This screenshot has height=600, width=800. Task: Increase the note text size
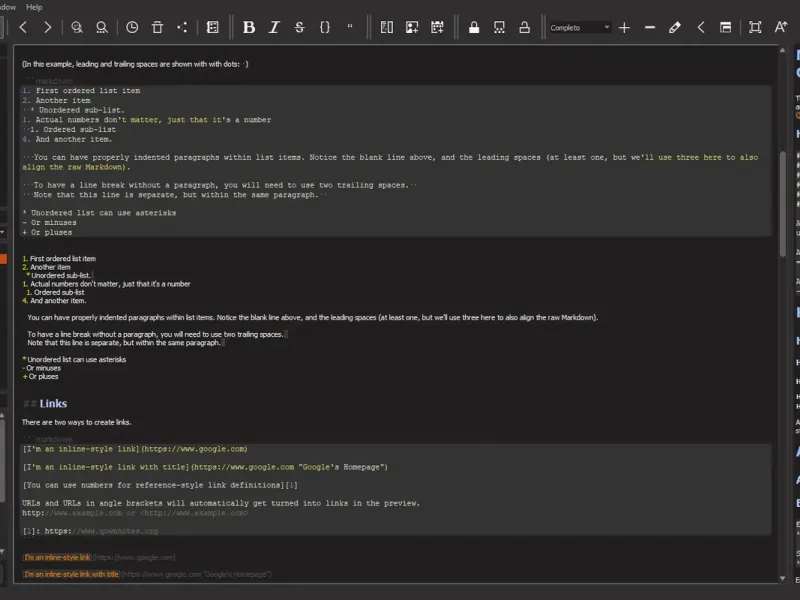(781, 28)
